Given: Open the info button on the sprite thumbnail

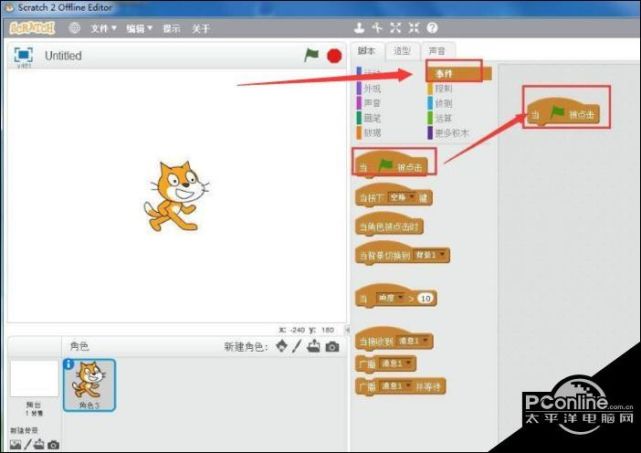Looking at the screenshot, I should tap(69, 364).
